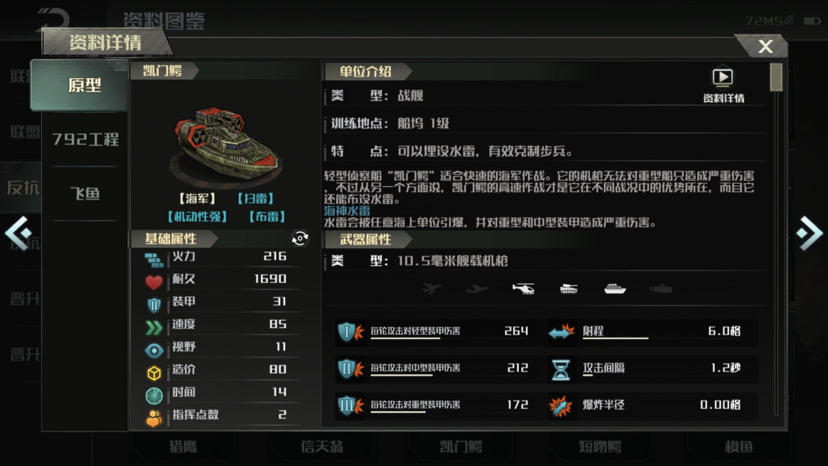Go to next unit with right arrow
The height and width of the screenshot is (466, 828).
(x=809, y=232)
